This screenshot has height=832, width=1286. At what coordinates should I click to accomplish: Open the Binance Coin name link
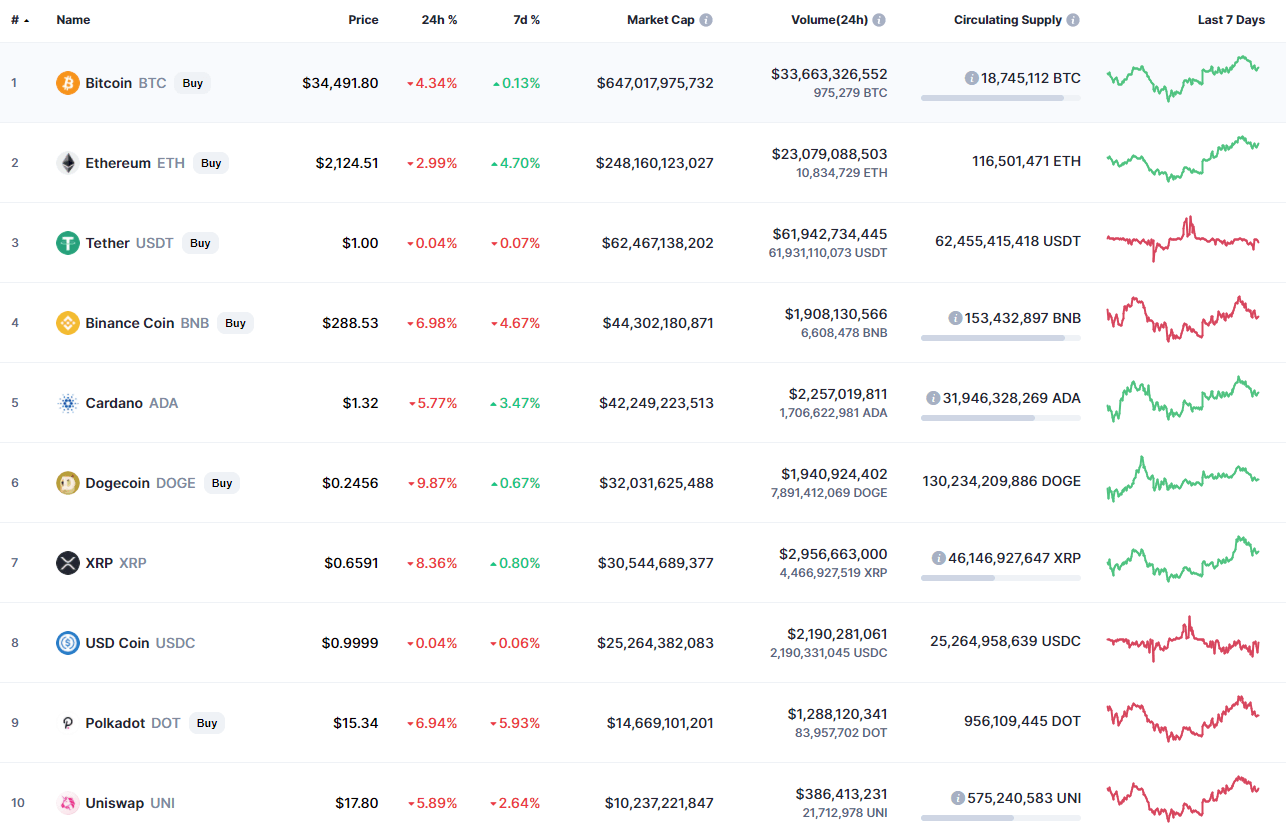click(x=129, y=323)
